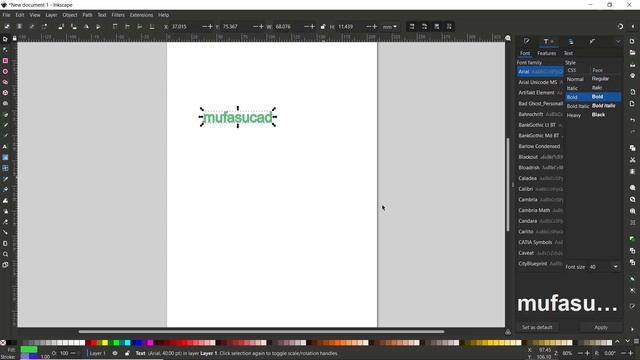640x360 pixels.
Task: Select Heavy Black font style
Action: [593, 115]
